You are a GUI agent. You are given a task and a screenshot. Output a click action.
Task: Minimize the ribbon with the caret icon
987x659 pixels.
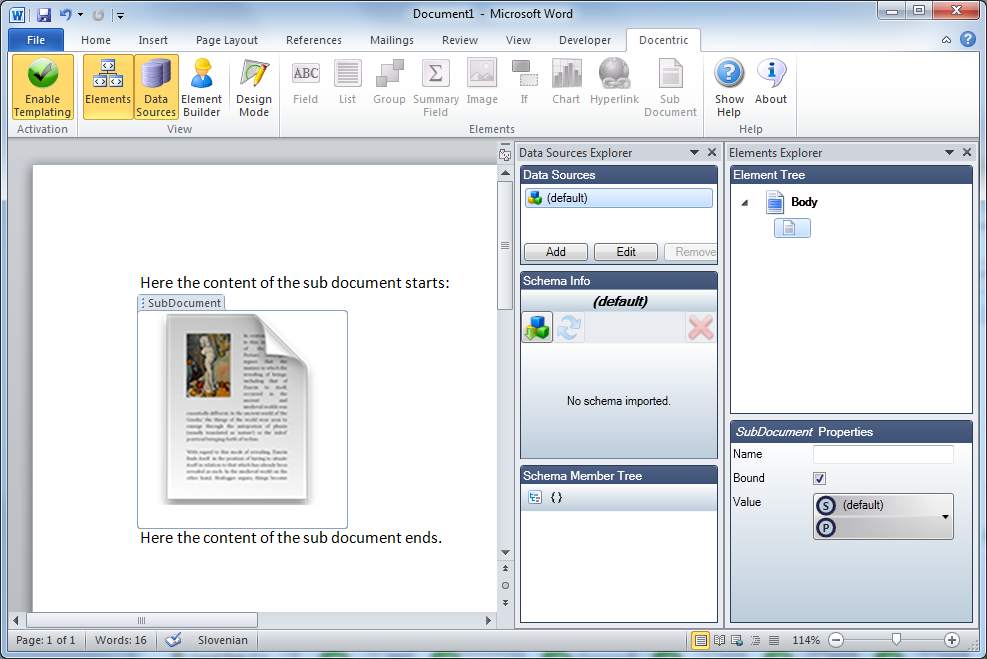[x=946, y=40]
